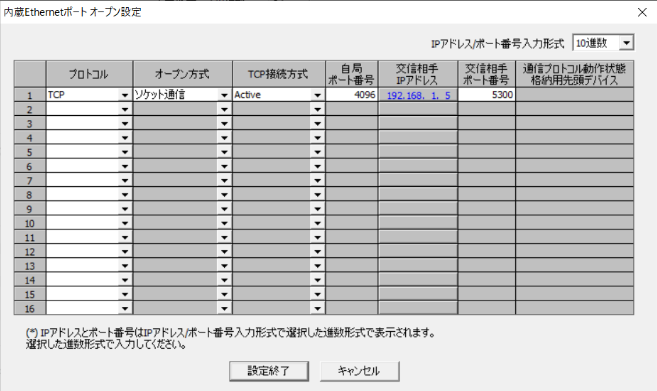Select destination port number field 5300
Viewport: 657px width, 391px height.
tap(486, 95)
